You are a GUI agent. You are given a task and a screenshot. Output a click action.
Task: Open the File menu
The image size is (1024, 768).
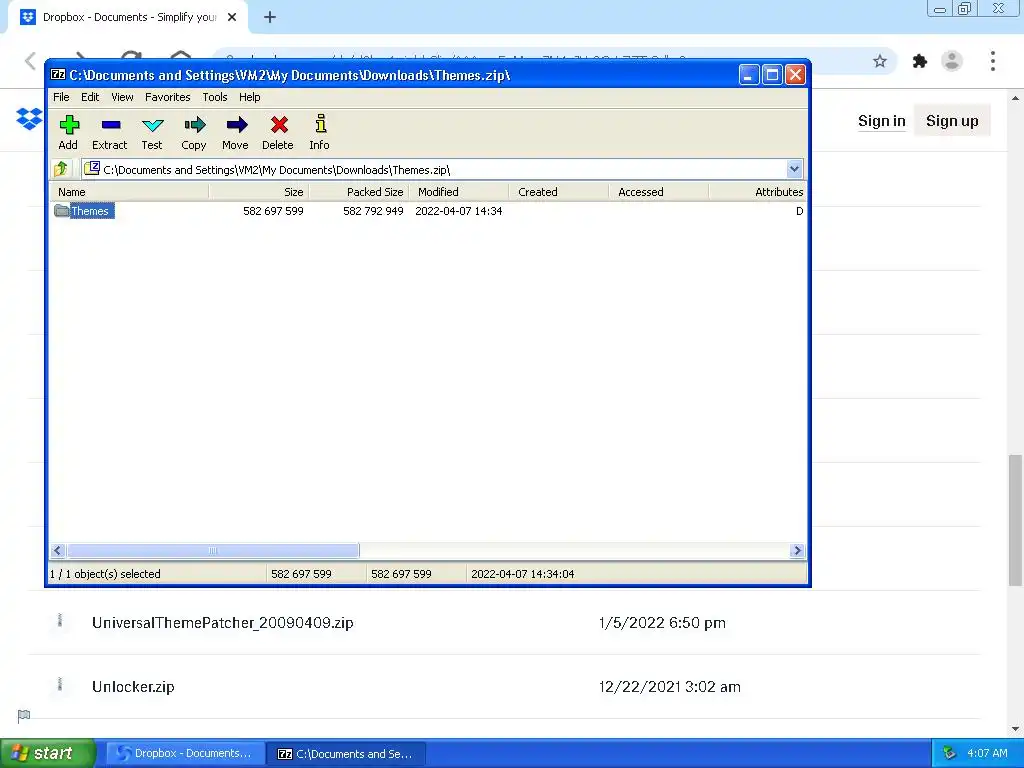(61, 97)
